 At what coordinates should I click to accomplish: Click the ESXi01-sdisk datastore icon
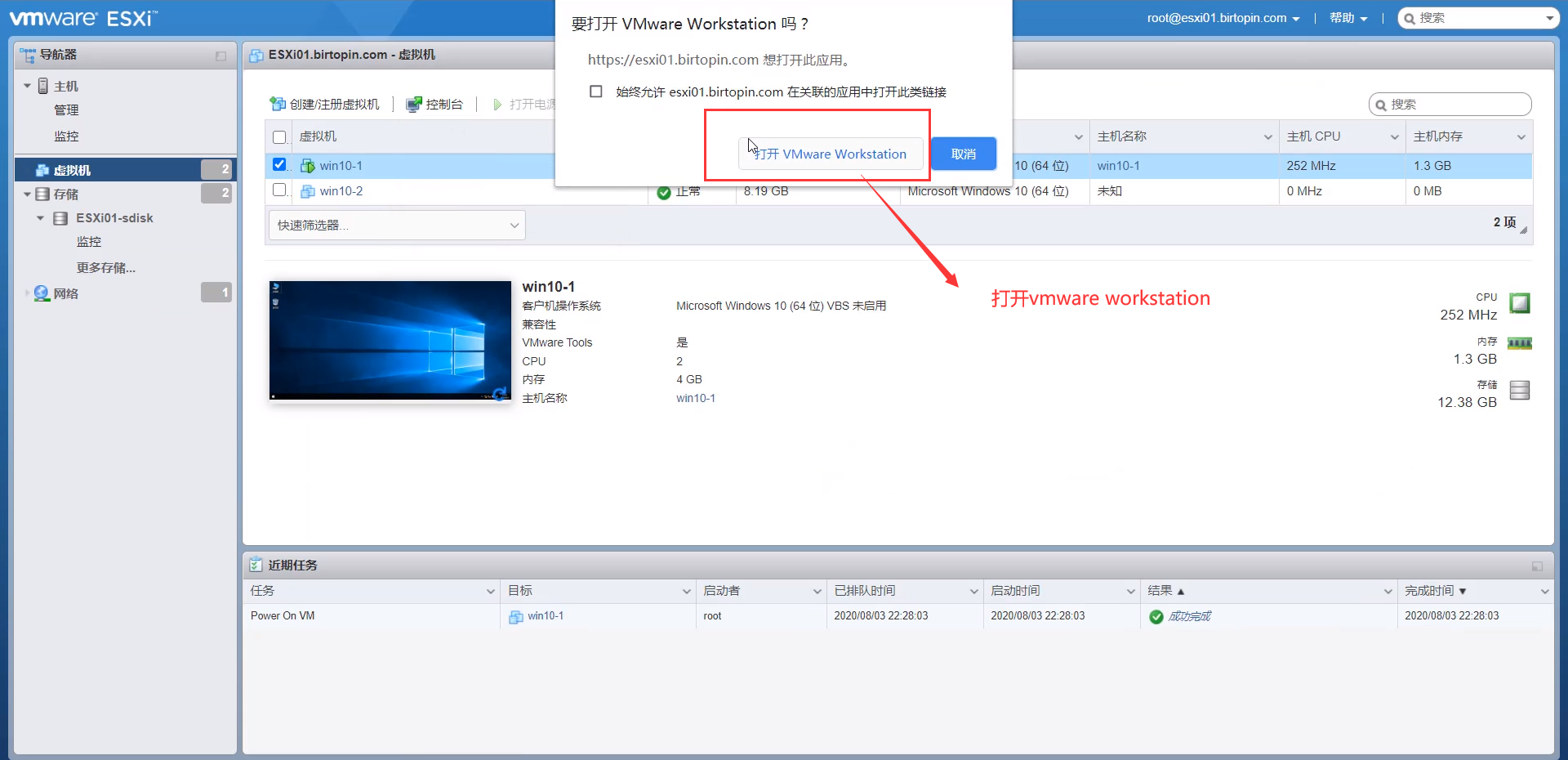[x=60, y=218]
